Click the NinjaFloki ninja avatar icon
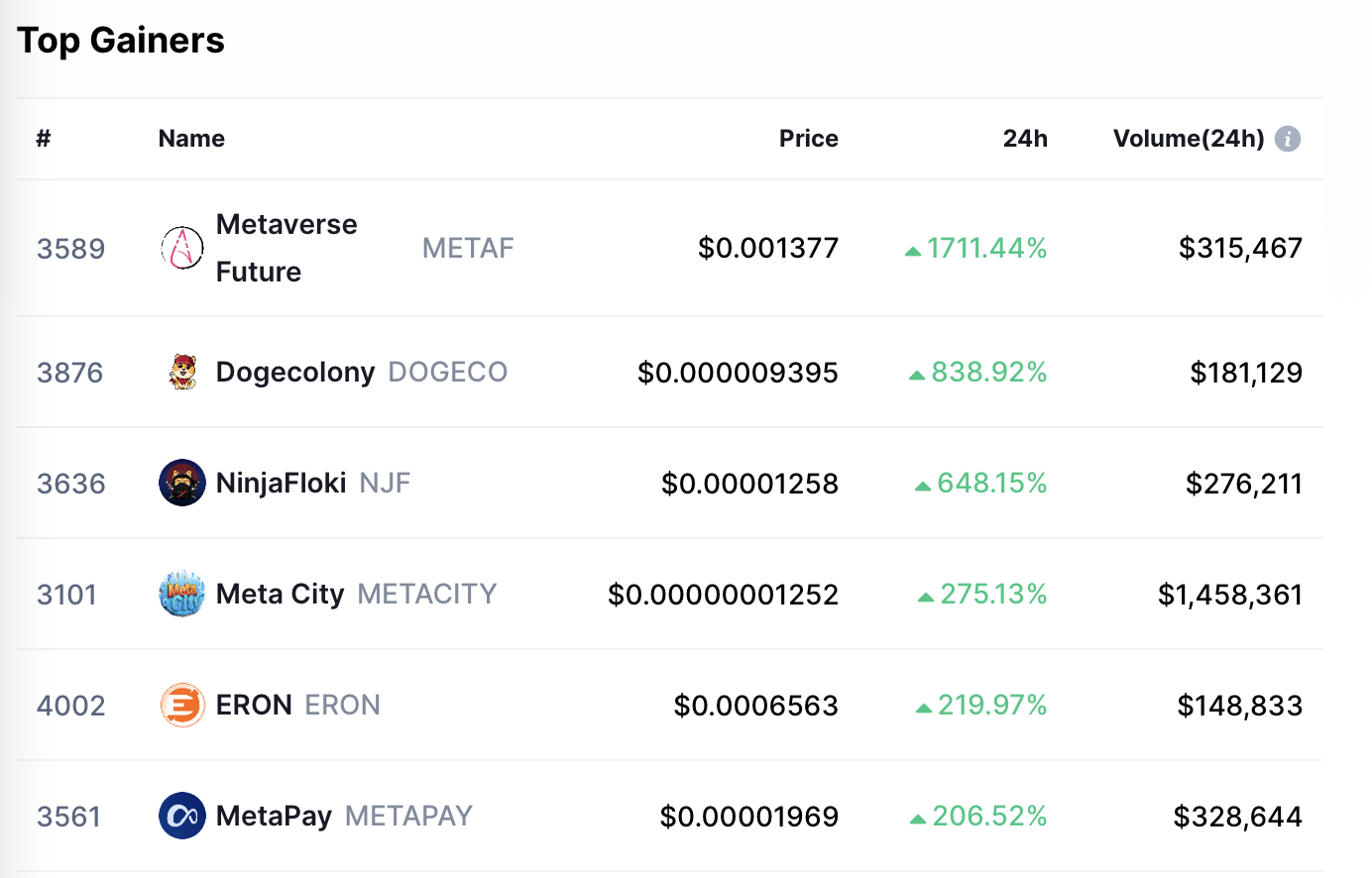The image size is (1372, 878). click(x=182, y=484)
